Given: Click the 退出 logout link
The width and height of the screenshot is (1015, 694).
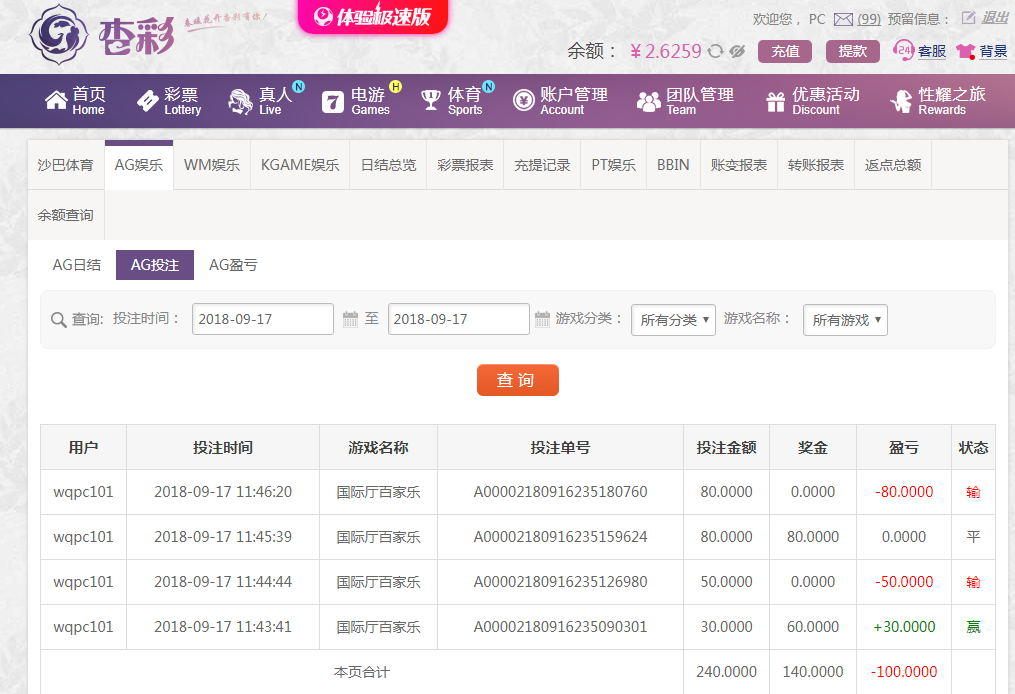Looking at the screenshot, I should pyautogui.click(x=995, y=18).
